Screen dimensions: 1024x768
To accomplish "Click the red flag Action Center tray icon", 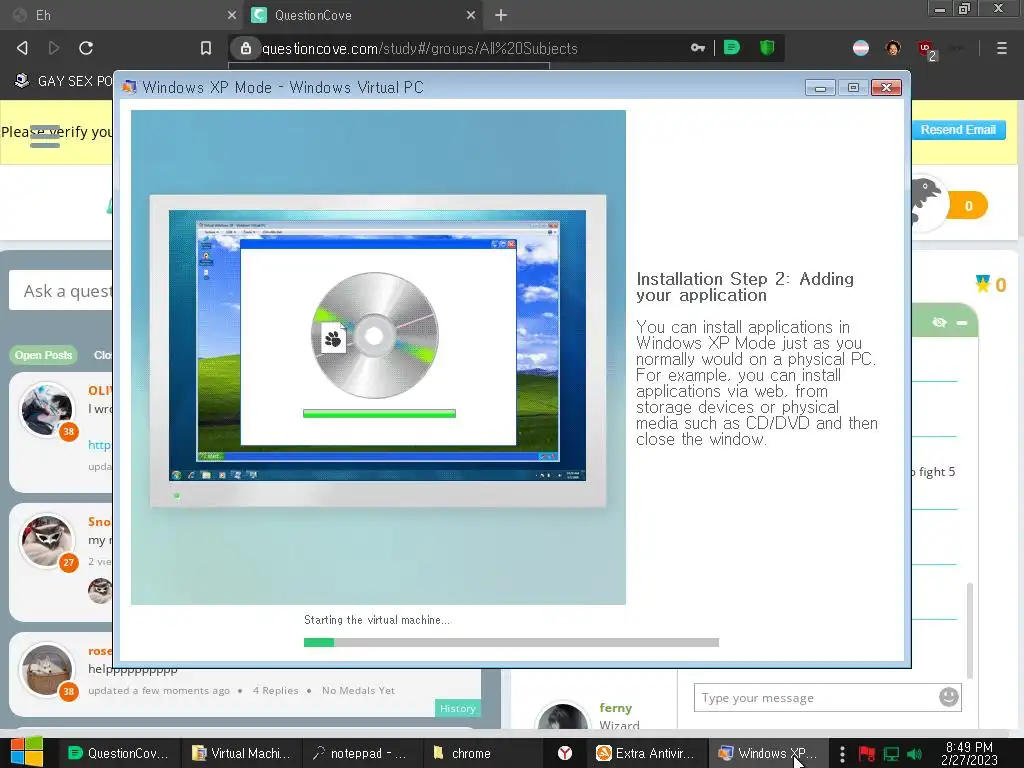I will click(x=867, y=754).
